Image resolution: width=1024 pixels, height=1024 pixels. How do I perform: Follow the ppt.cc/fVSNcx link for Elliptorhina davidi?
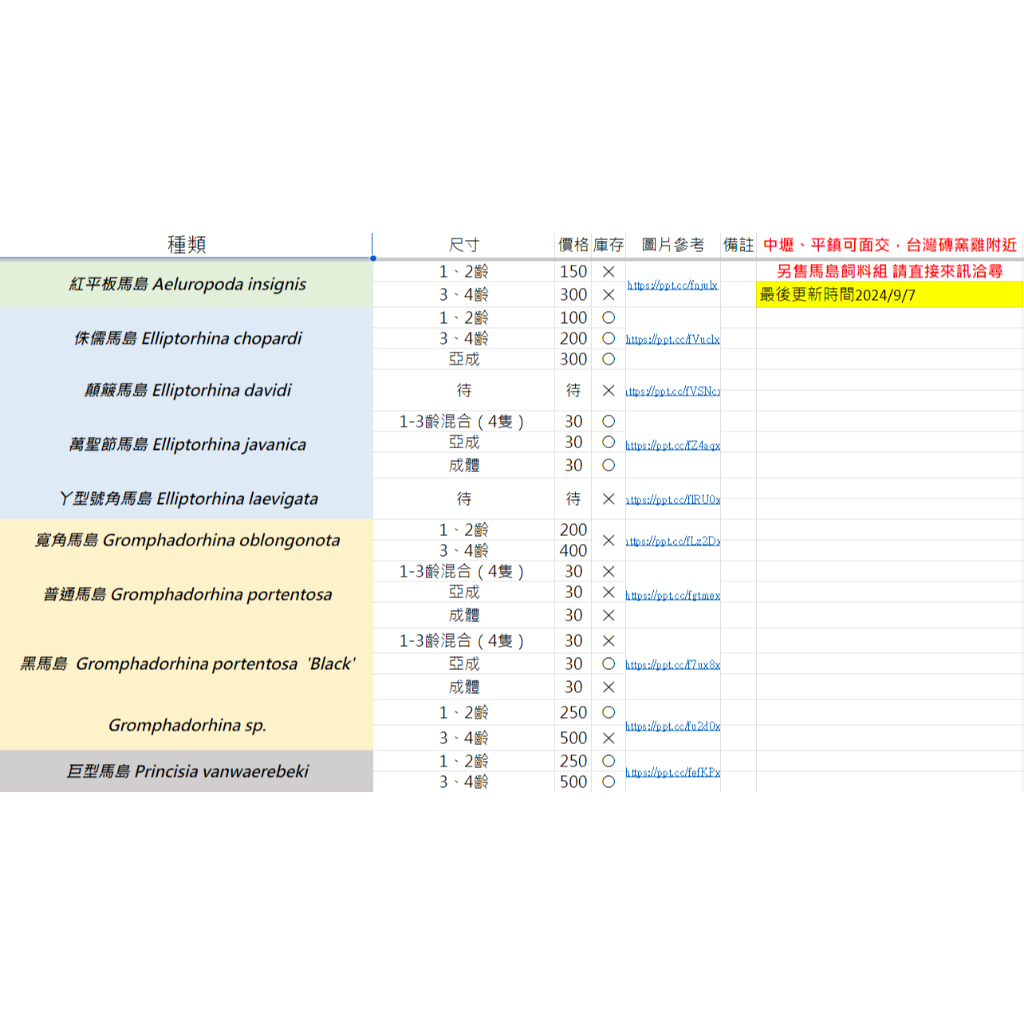673,391
